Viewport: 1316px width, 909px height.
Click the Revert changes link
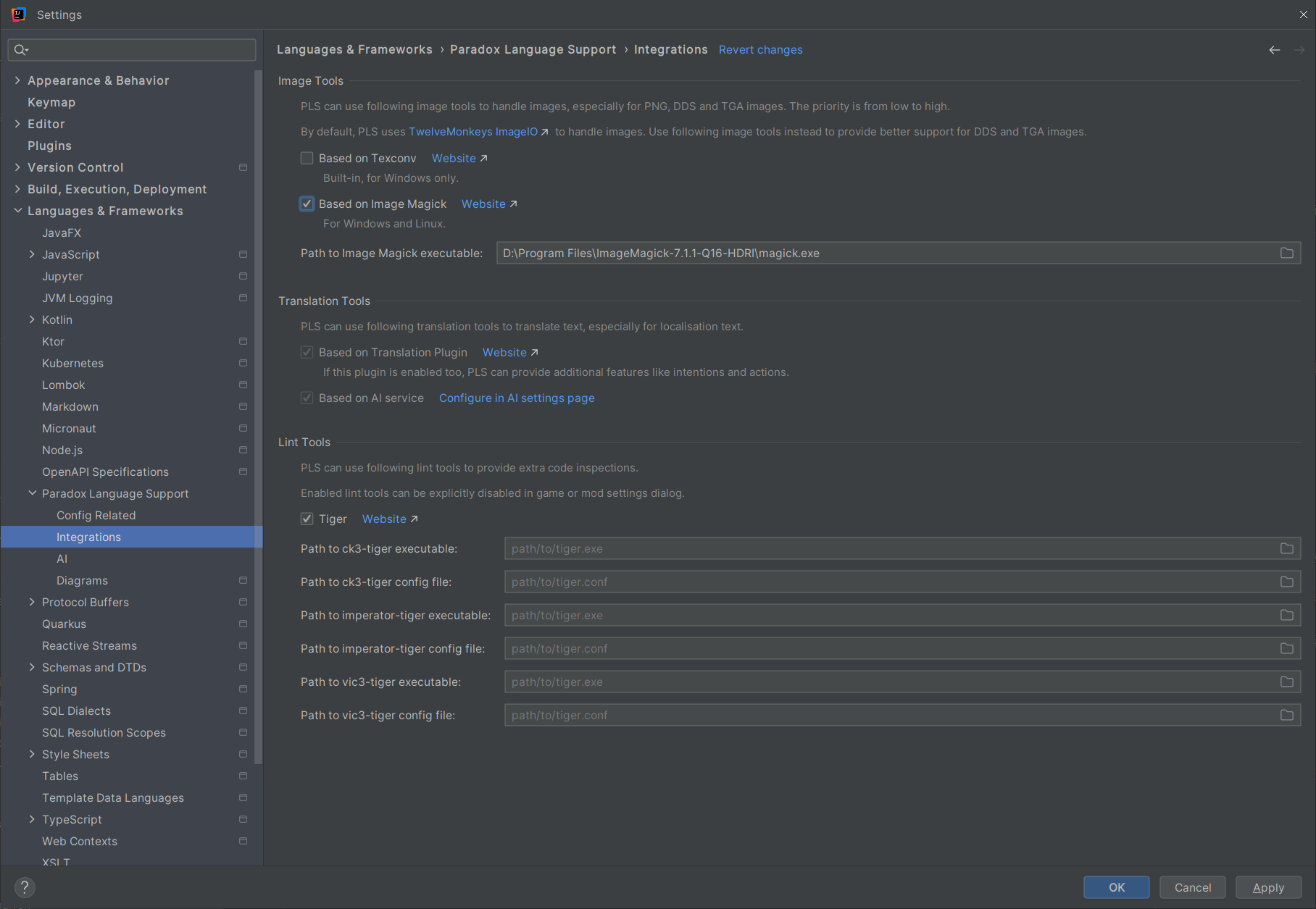point(760,49)
